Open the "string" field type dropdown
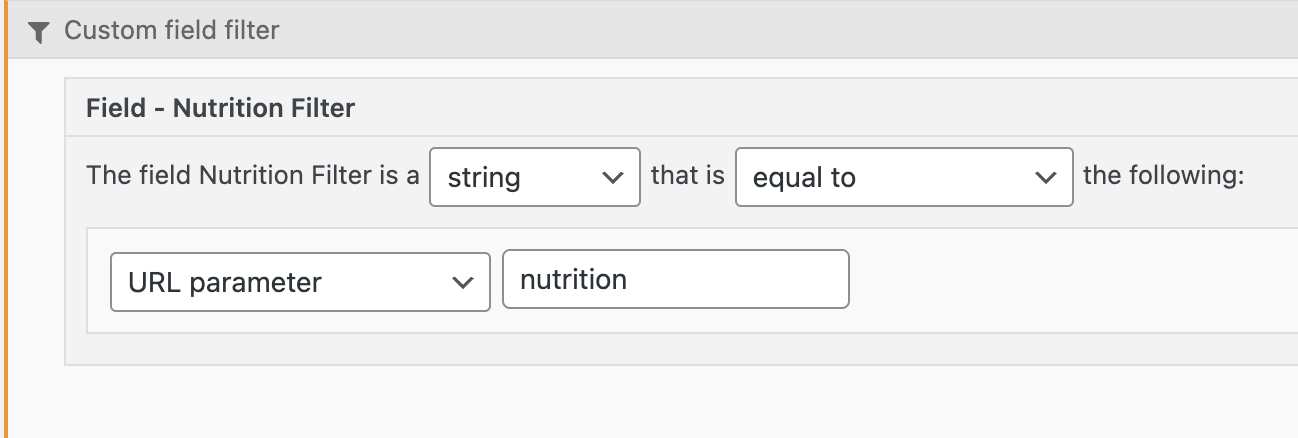Viewport: 1298px width, 438px height. coord(534,178)
